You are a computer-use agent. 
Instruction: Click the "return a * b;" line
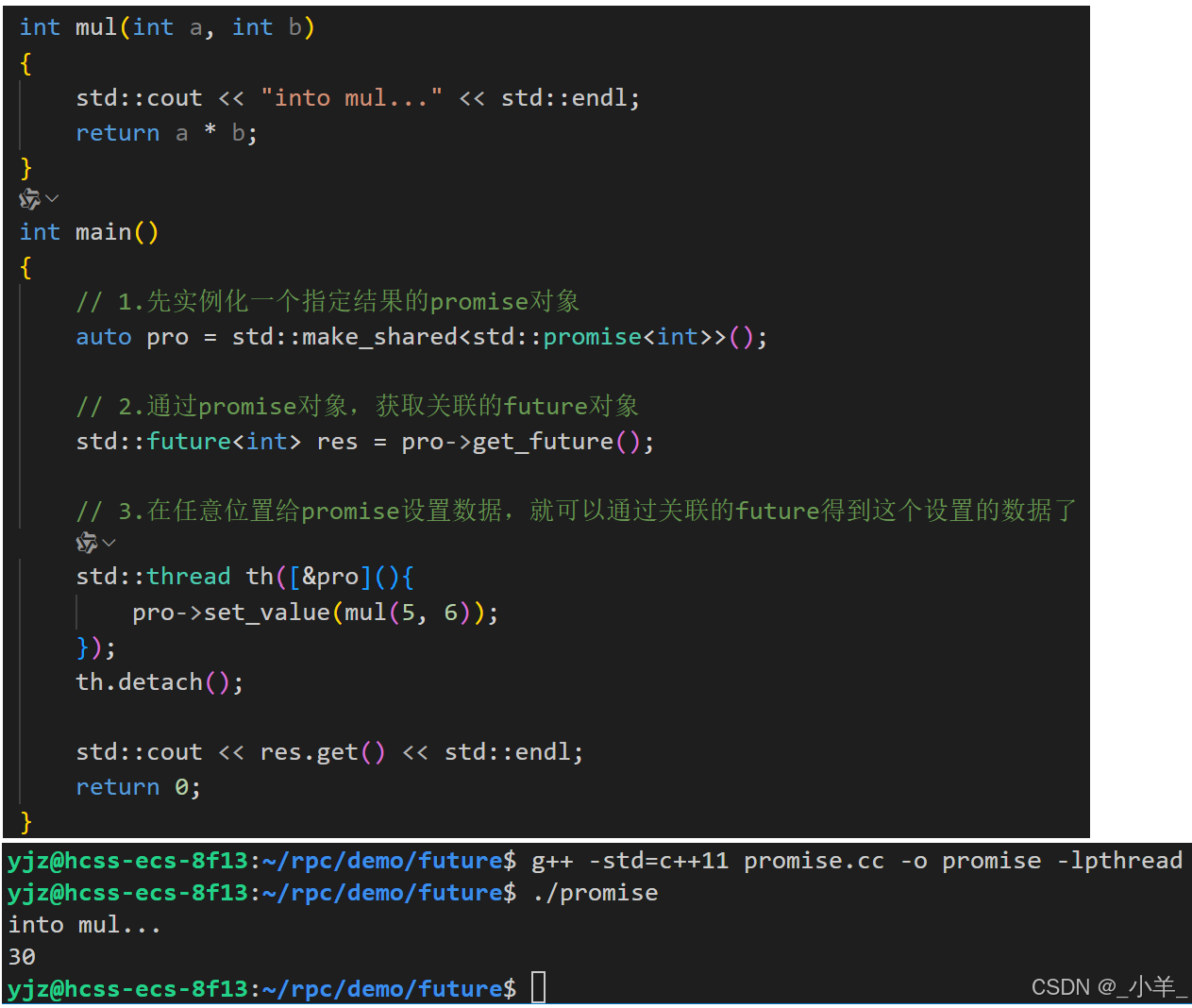[x=166, y=133]
